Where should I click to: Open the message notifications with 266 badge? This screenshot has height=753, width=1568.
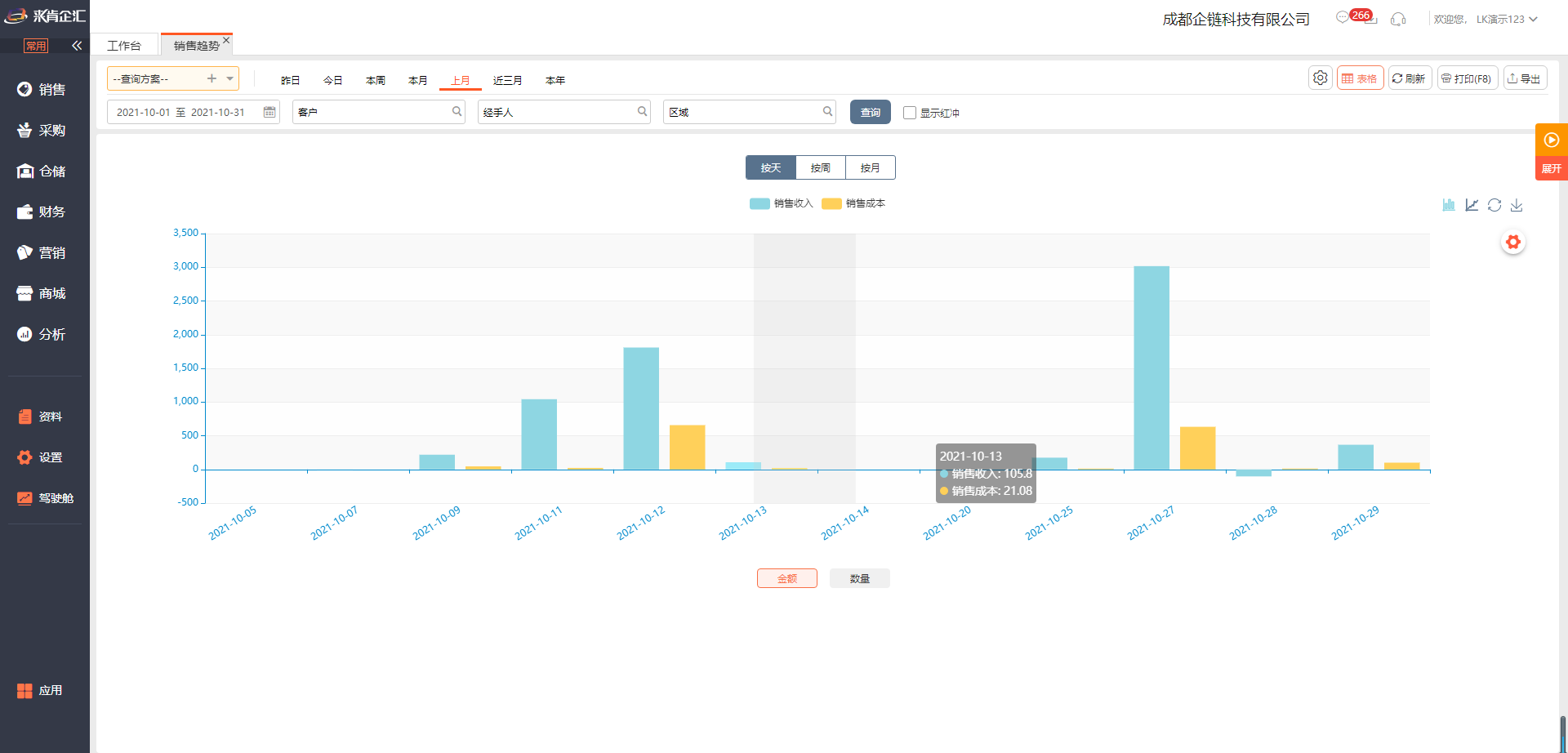1343,18
